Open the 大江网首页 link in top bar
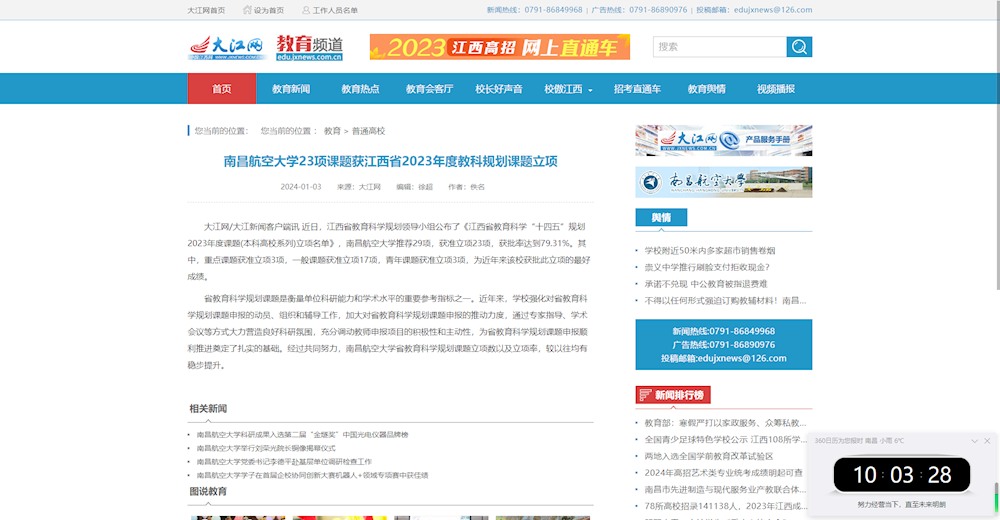 pyautogui.click(x=206, y=10)
